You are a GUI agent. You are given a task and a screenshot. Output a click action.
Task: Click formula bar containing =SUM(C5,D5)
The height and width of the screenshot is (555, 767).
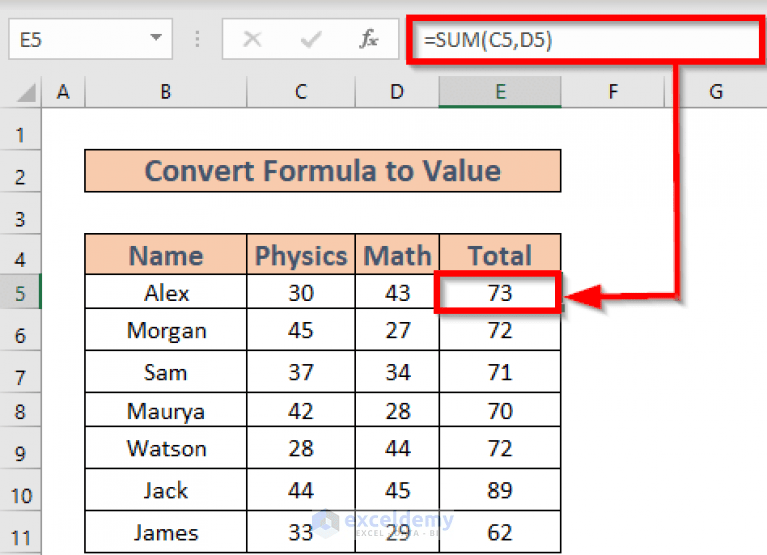[585, 40]
